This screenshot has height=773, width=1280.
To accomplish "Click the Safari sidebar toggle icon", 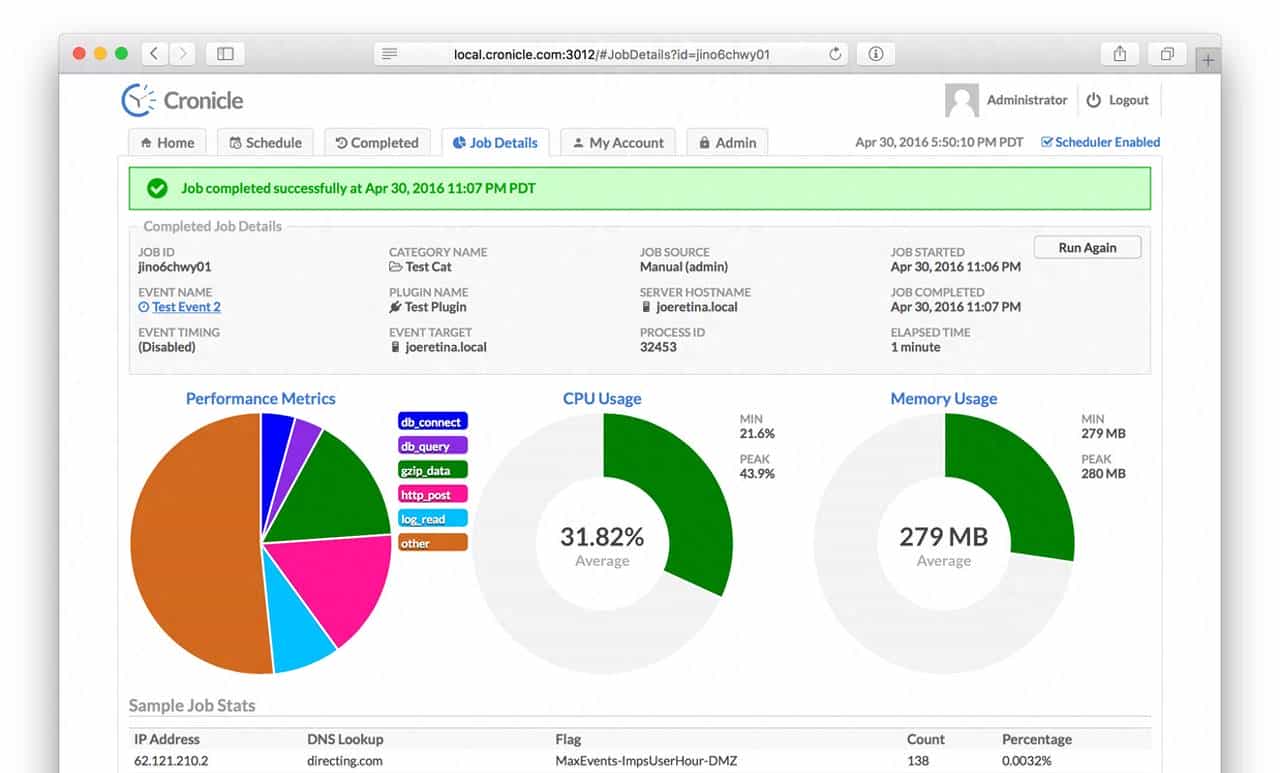I will pos(225,54).
